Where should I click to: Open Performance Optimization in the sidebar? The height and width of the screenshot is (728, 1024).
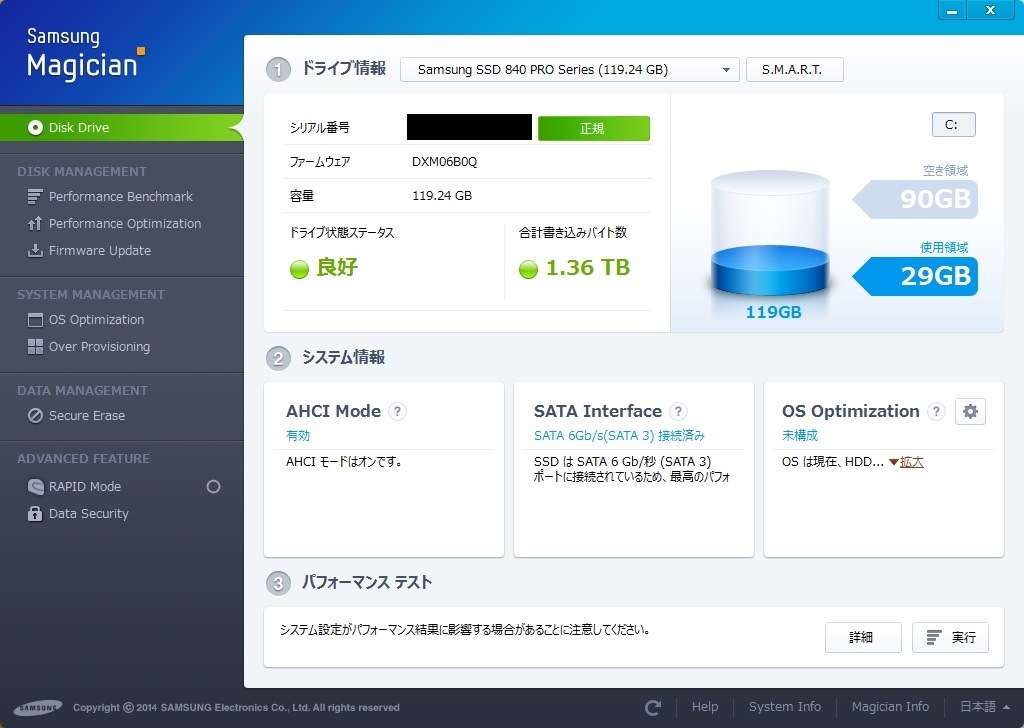pos(125,223)
